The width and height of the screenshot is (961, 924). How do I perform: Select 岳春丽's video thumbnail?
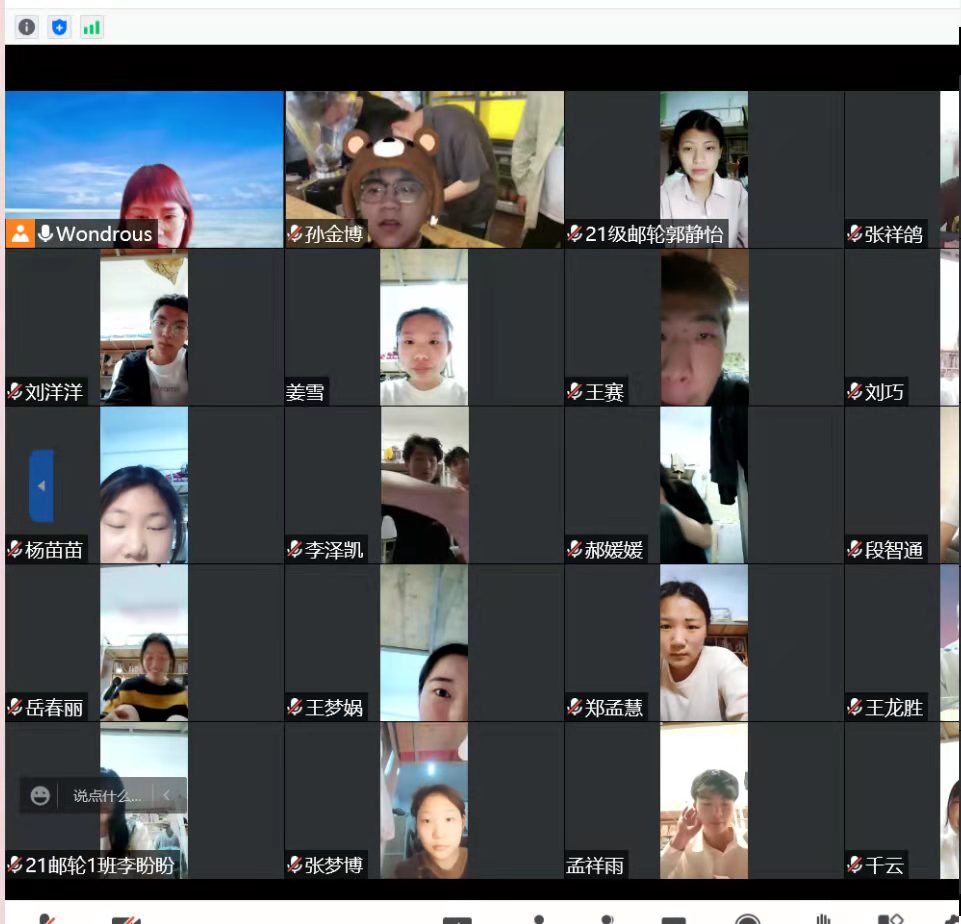coord(144,642)
